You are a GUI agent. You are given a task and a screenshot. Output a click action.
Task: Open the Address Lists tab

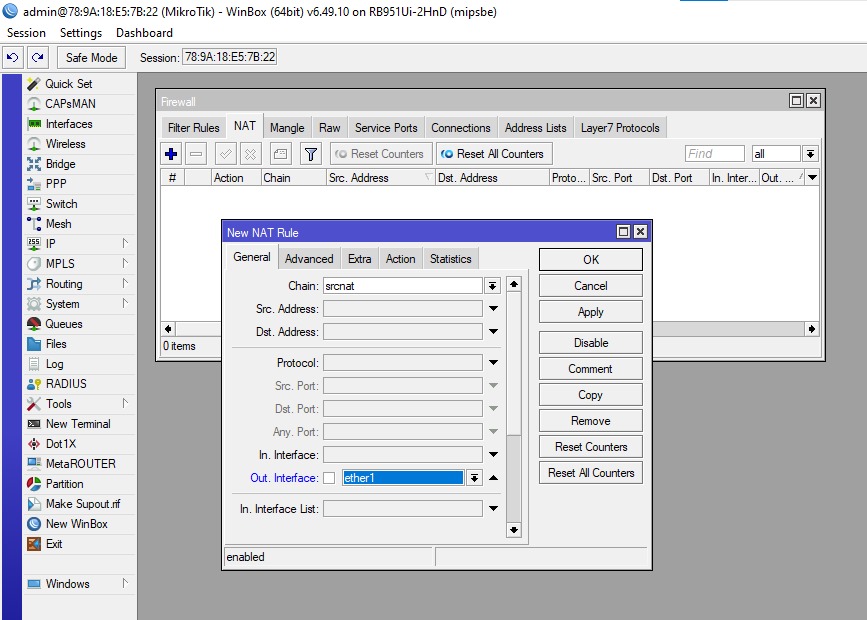[535, 128]
